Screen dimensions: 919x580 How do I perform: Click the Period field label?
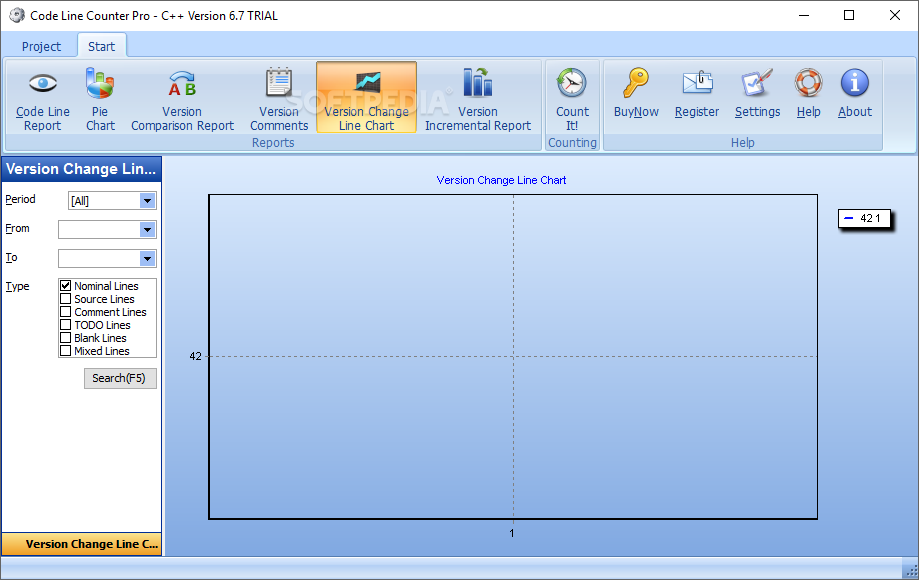pos(21,199)
